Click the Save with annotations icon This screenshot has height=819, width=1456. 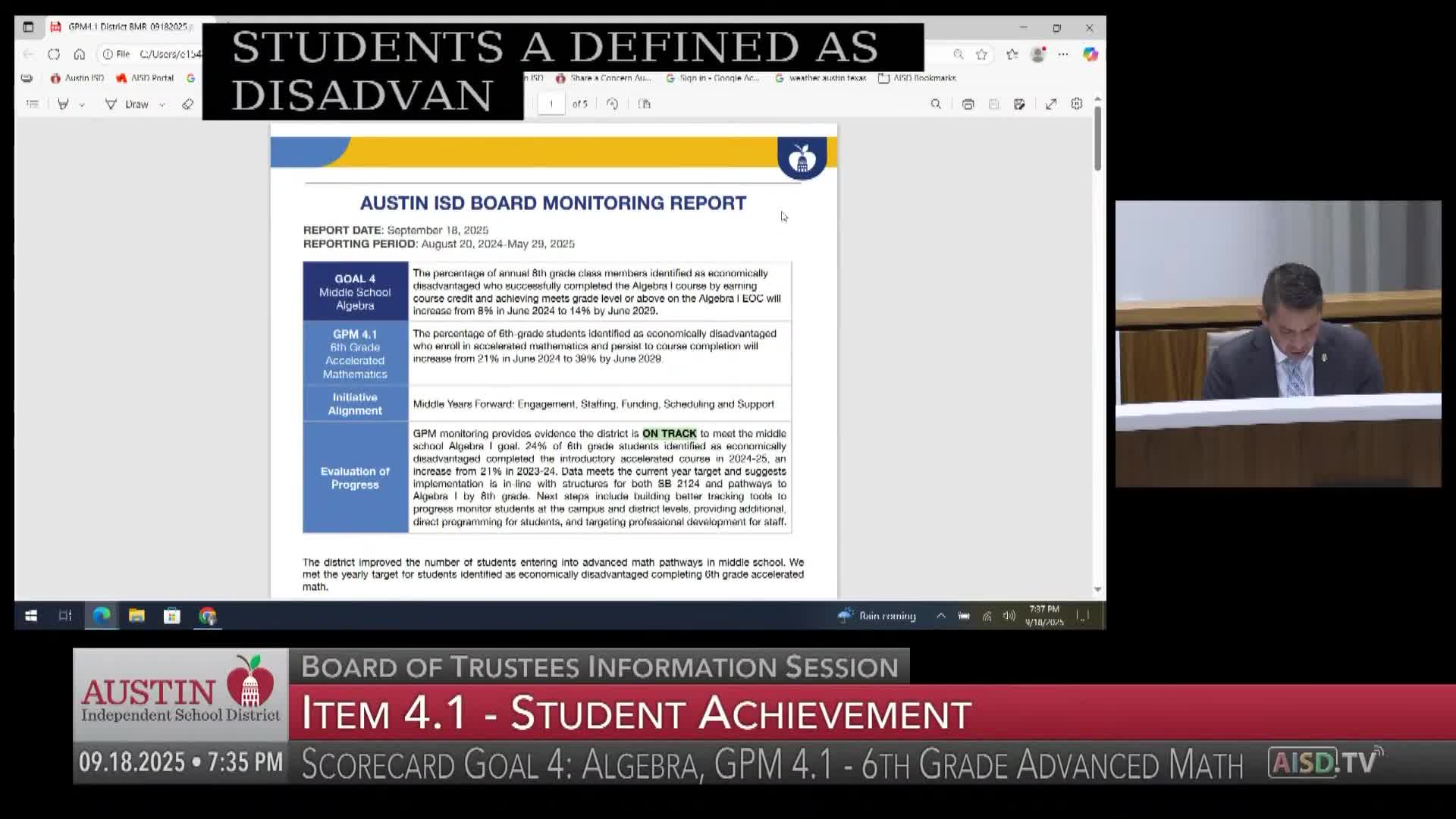[1019, 104]
